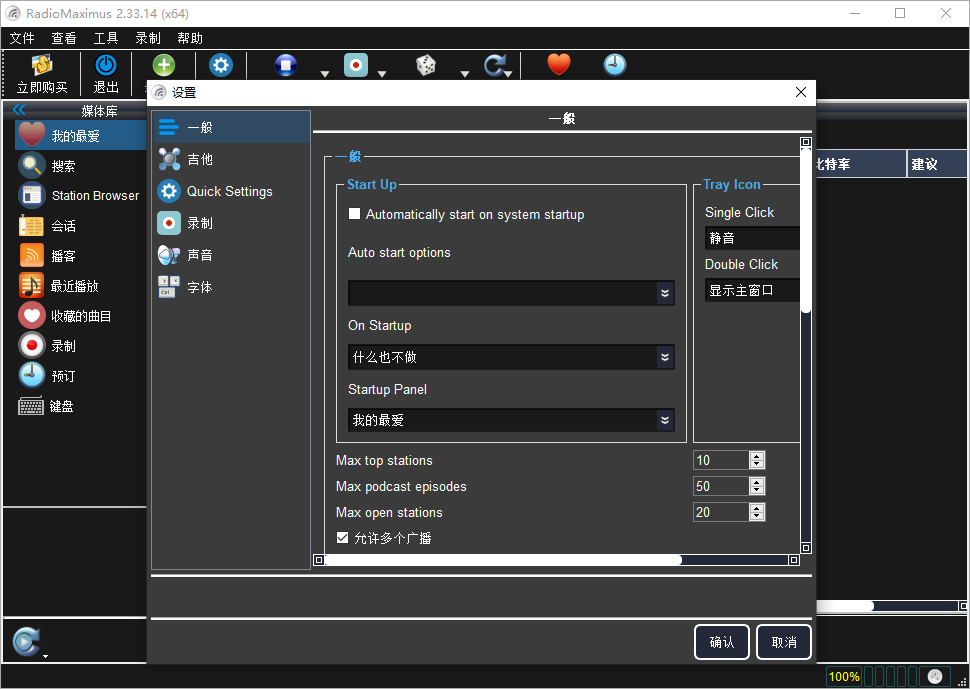Click the 取消 button
The image size is (970, 689).
pos(783,642)
